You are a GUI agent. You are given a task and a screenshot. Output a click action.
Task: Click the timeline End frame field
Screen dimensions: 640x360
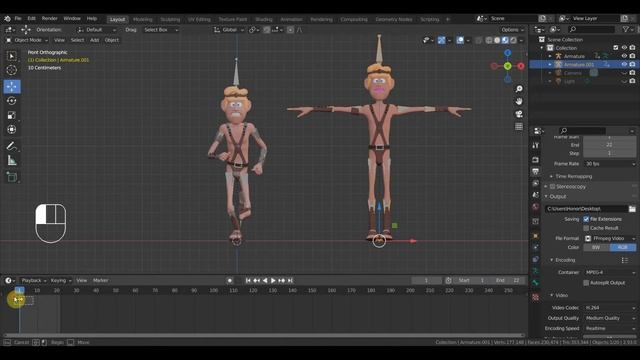pyautogui.click(x=509, y=280)
